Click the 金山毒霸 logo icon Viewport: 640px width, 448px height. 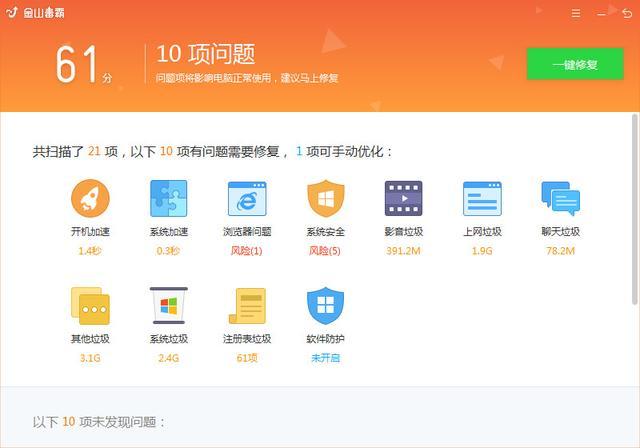pos(11,12)
